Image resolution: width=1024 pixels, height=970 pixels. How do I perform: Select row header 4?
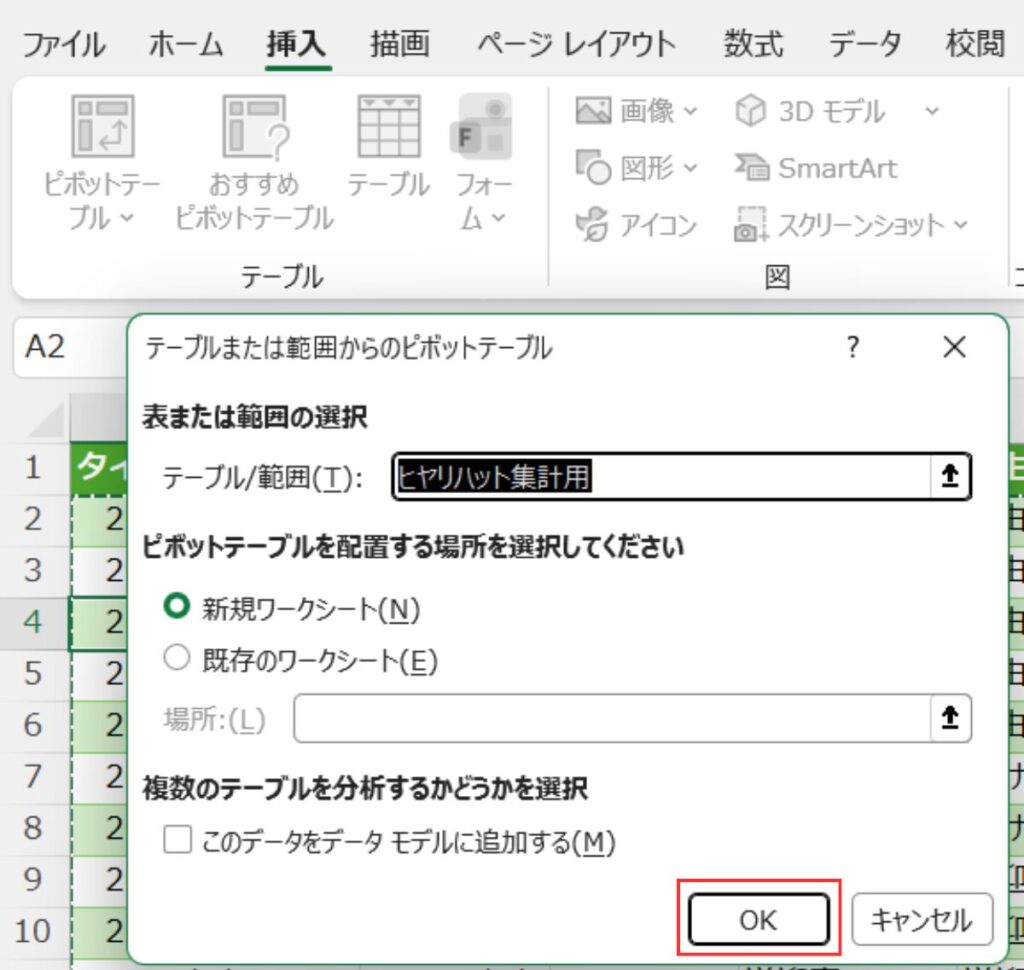pos(33,622)
